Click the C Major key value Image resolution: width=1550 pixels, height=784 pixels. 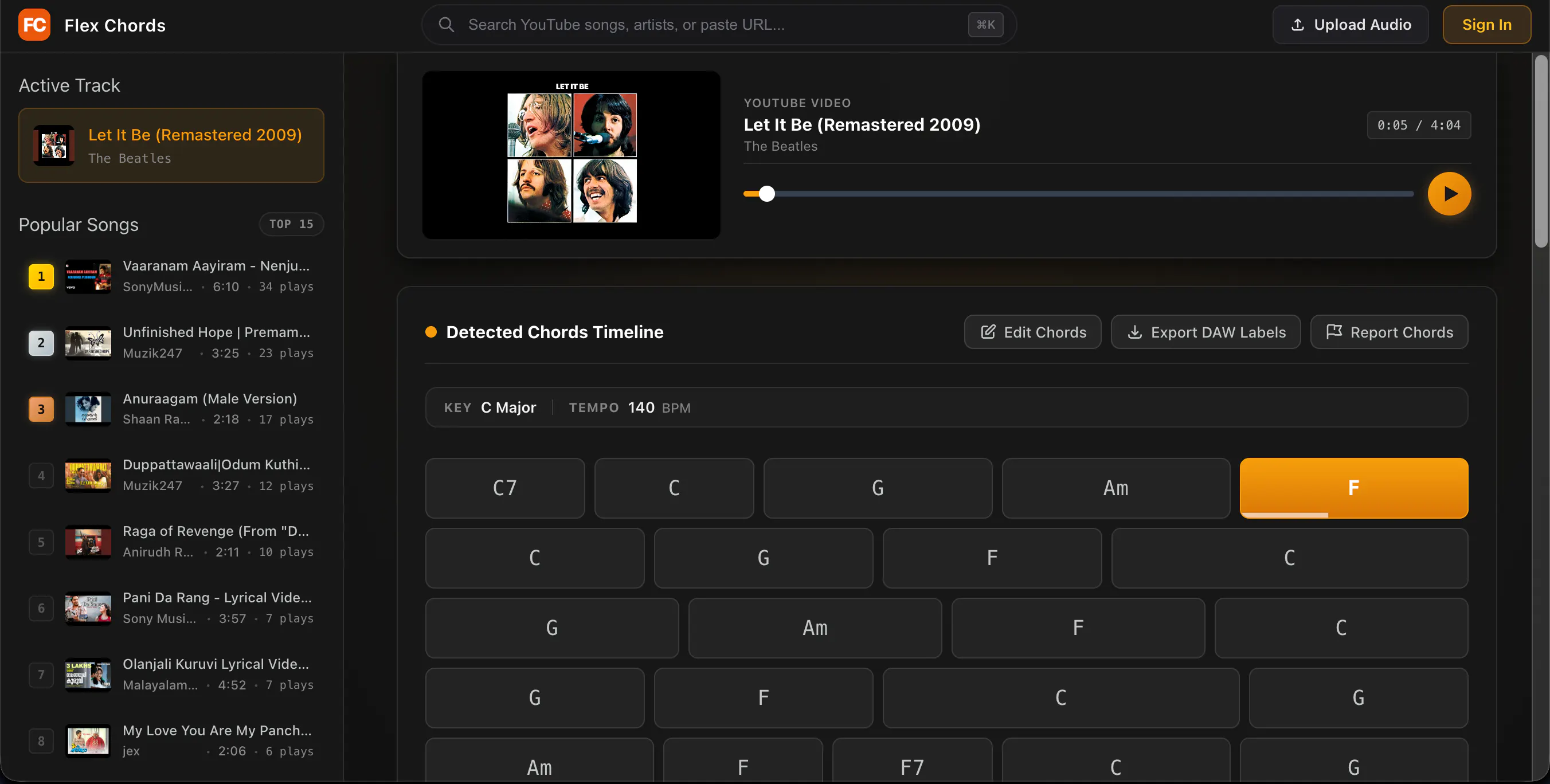508,407
